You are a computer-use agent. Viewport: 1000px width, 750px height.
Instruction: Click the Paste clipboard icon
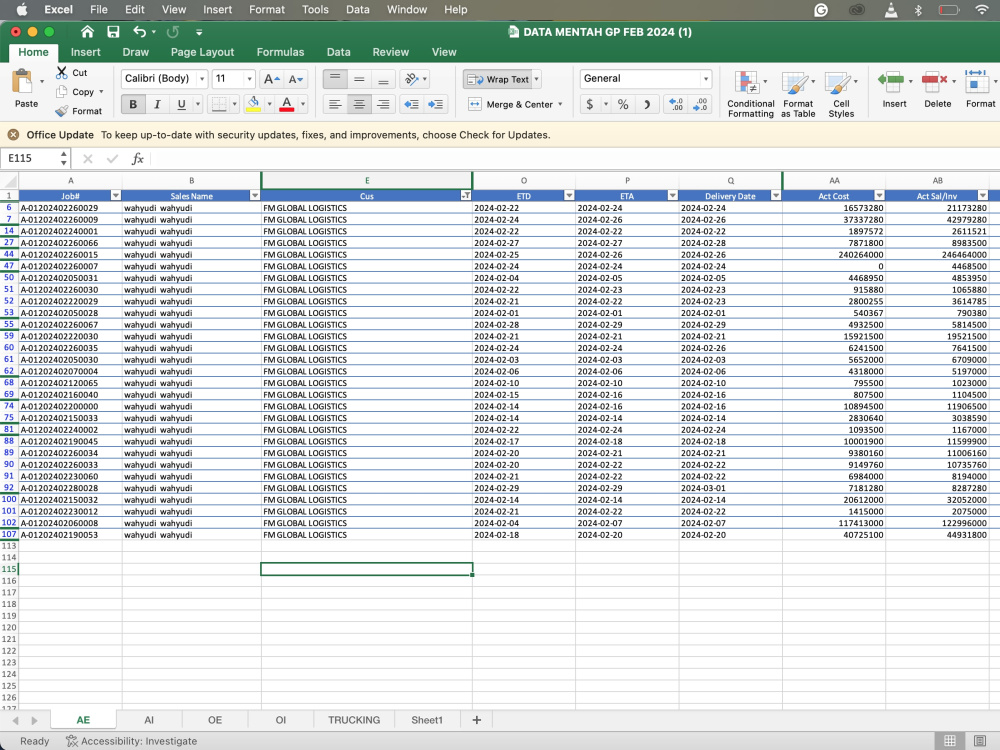click(23, 82)
